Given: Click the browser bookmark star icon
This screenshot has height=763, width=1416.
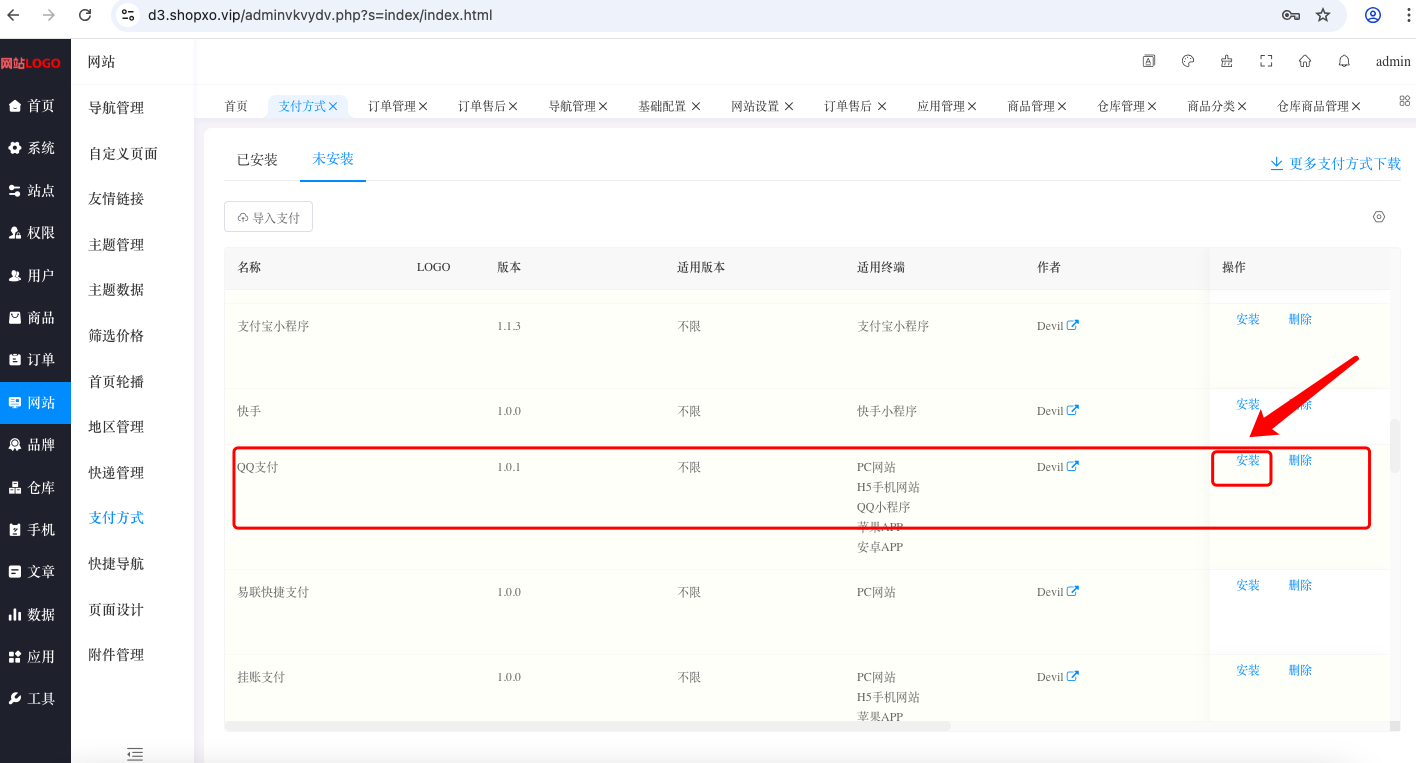Looking at the screenshot, I should tap(1323, 15).
